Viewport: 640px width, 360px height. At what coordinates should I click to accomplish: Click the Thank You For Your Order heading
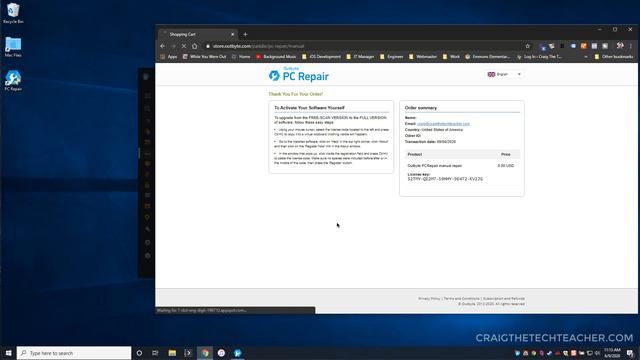pyautogui.click(x=296, y=94)
